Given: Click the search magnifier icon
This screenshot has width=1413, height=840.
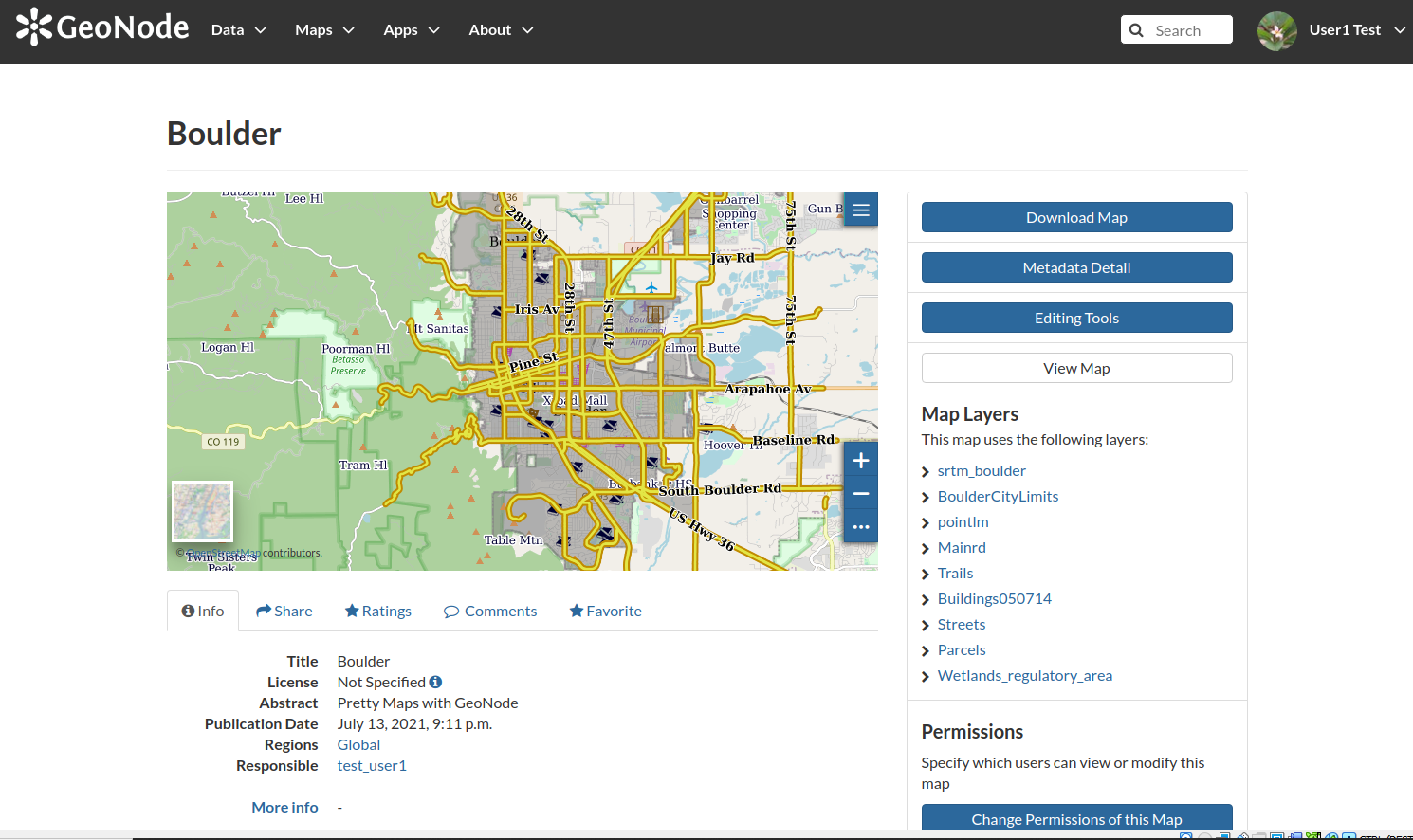Looking at the screenshot, I should click(x=1136, y=30).
